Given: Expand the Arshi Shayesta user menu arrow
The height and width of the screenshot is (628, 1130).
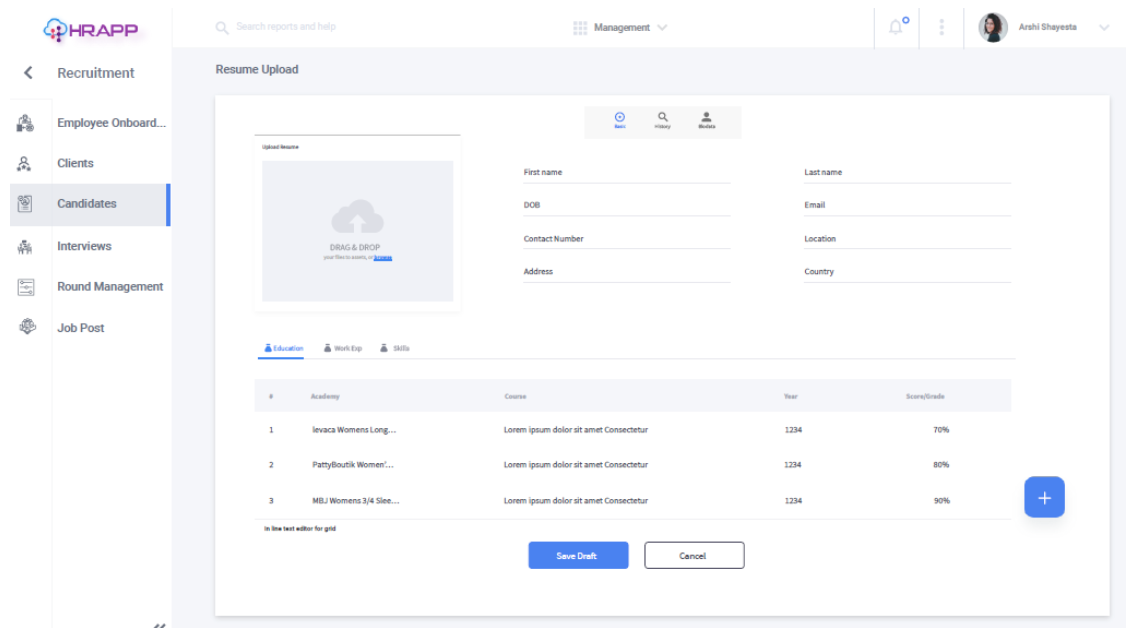Looking at the screenshot, I should coord(1104,27).
